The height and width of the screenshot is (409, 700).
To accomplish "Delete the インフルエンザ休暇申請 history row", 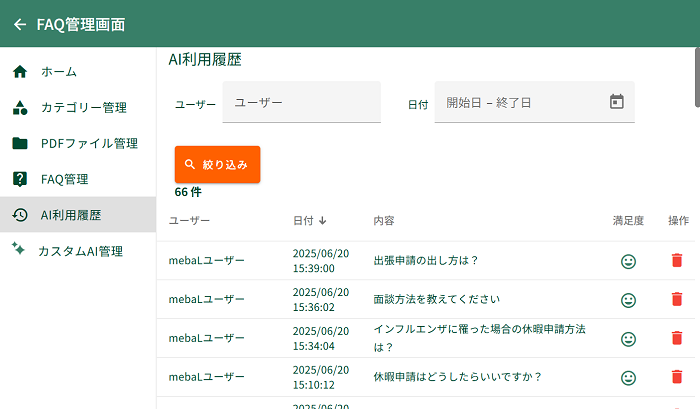I will (x=677, y=338).
